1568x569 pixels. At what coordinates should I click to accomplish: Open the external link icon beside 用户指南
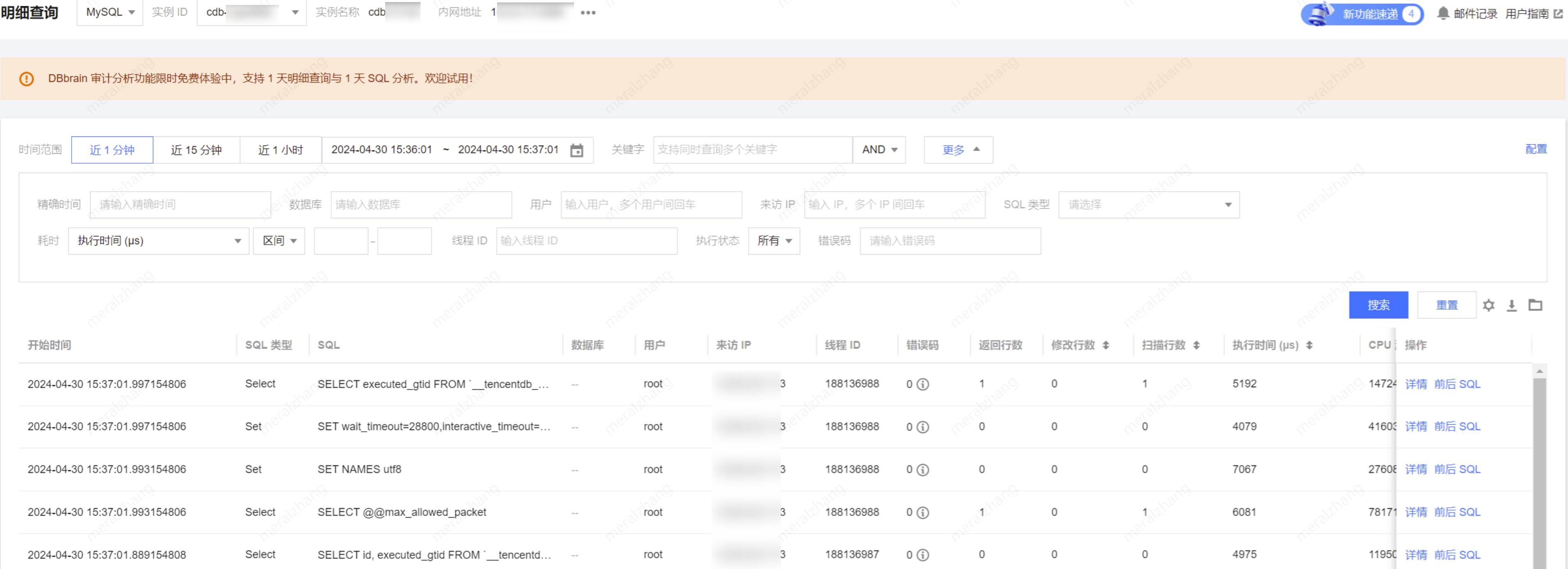[x=1558, y=13]
